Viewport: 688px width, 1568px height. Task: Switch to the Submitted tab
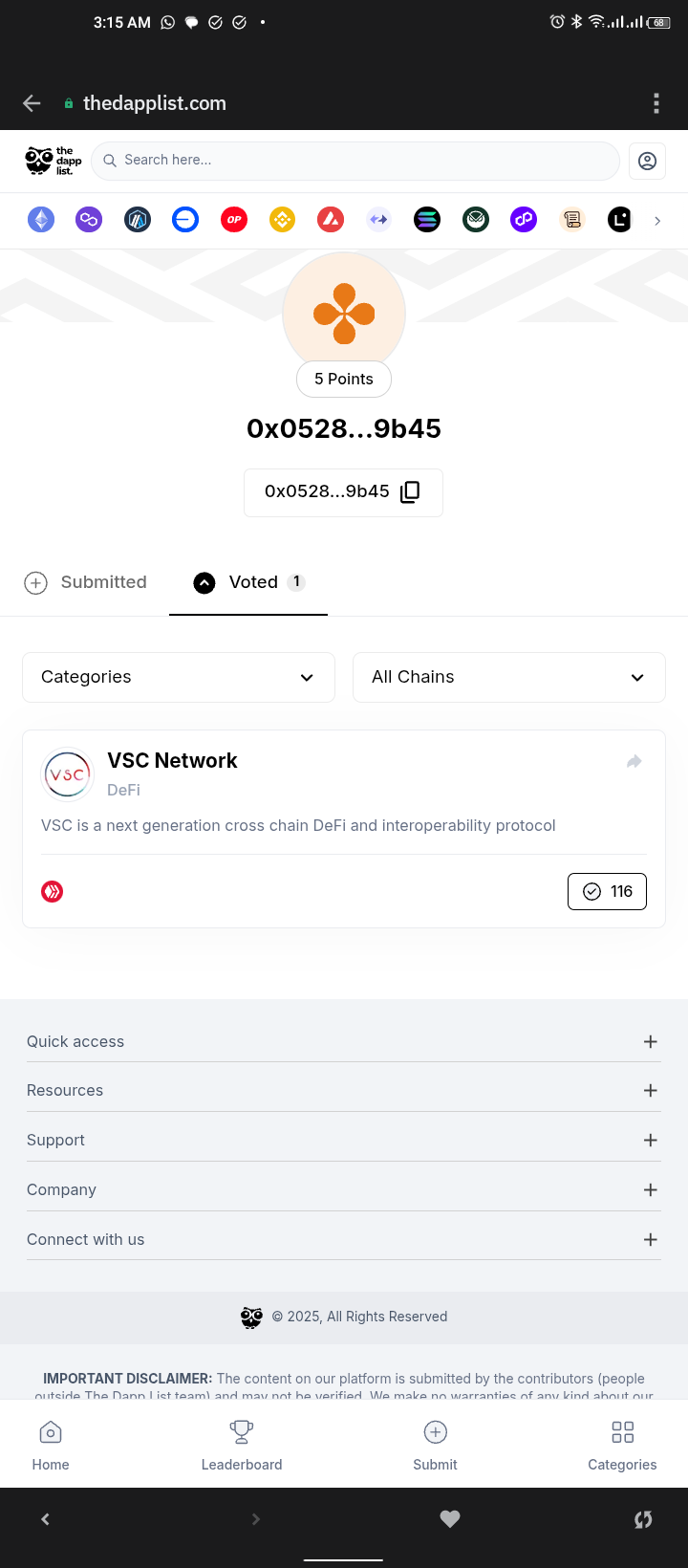click(86, 582)
